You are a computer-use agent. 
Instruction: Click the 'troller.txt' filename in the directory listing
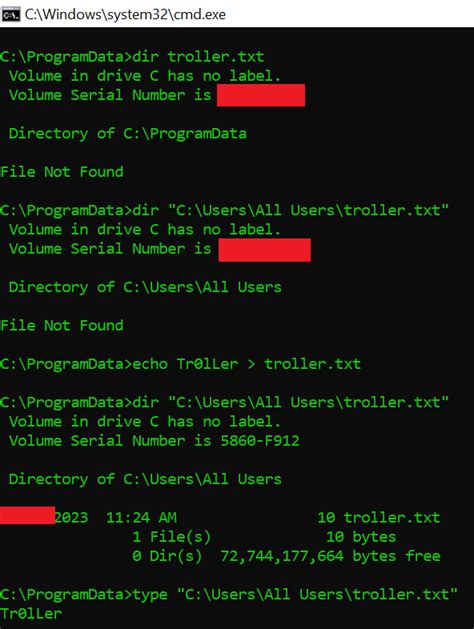(392, 517)
